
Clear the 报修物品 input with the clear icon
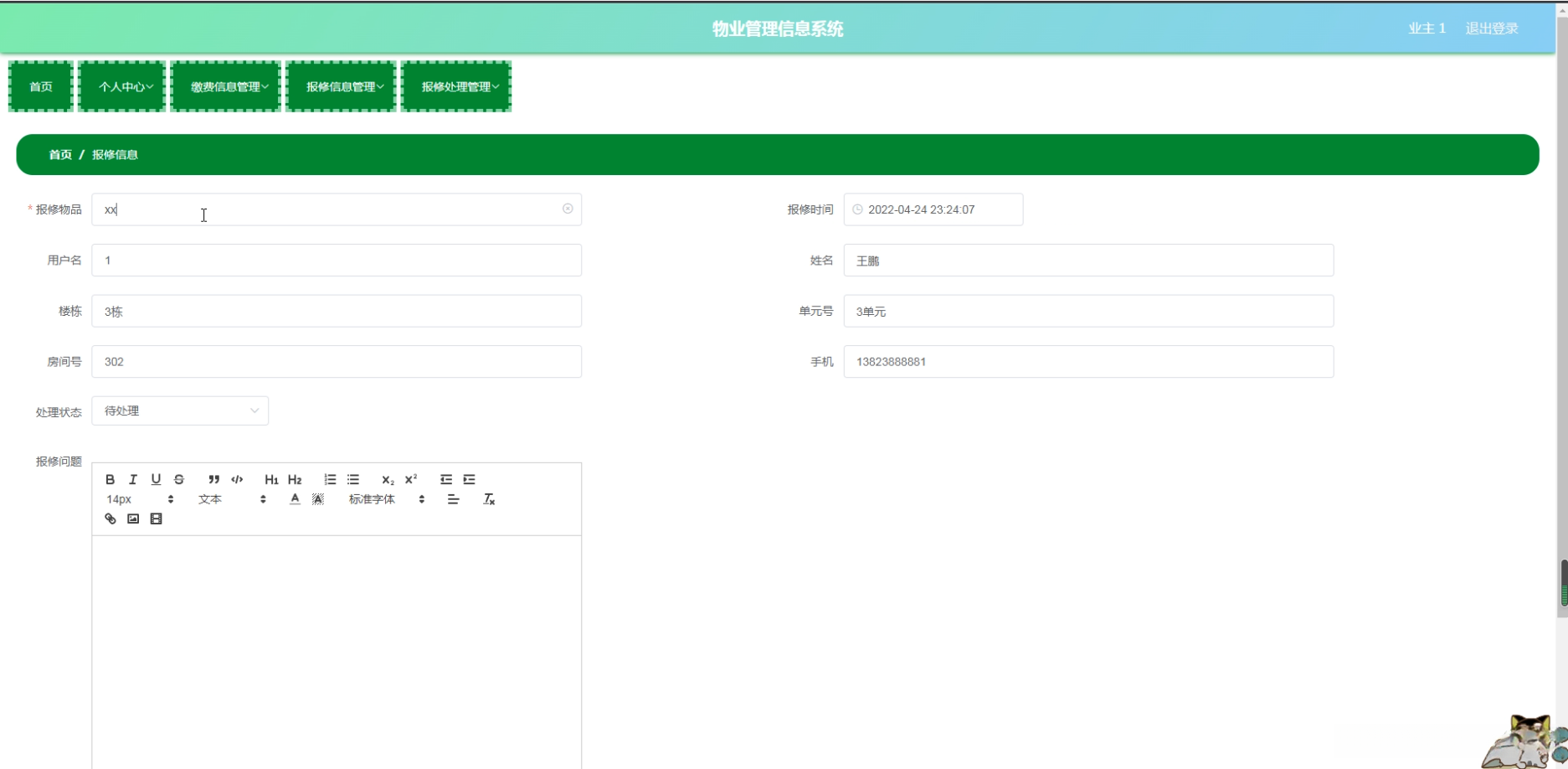pos(568,209)
